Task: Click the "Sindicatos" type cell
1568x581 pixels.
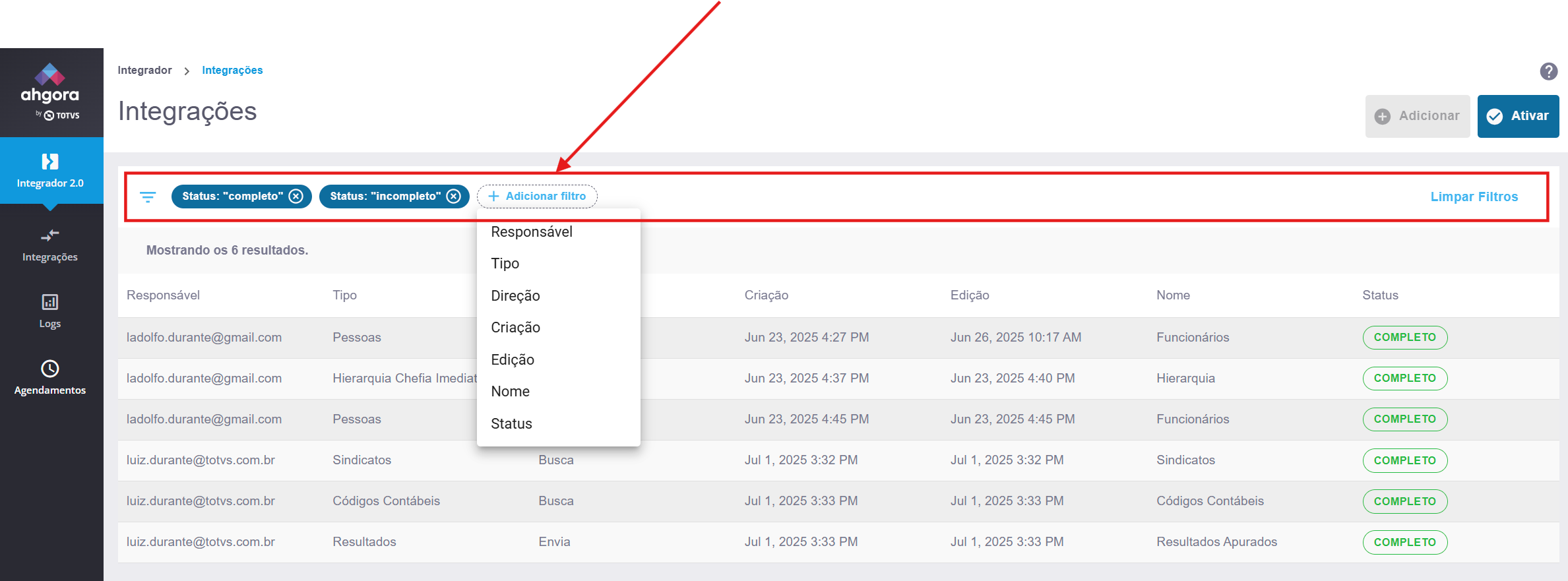Action: click(x=361, y=460)
